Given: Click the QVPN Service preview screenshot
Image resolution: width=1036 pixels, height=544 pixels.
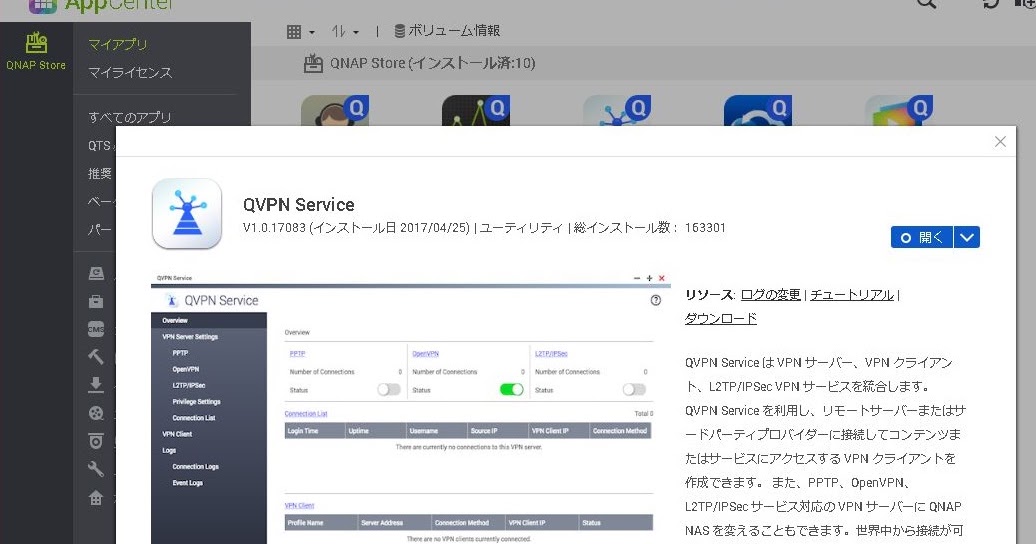Looking at the screenshot, I should click(410, 408).
